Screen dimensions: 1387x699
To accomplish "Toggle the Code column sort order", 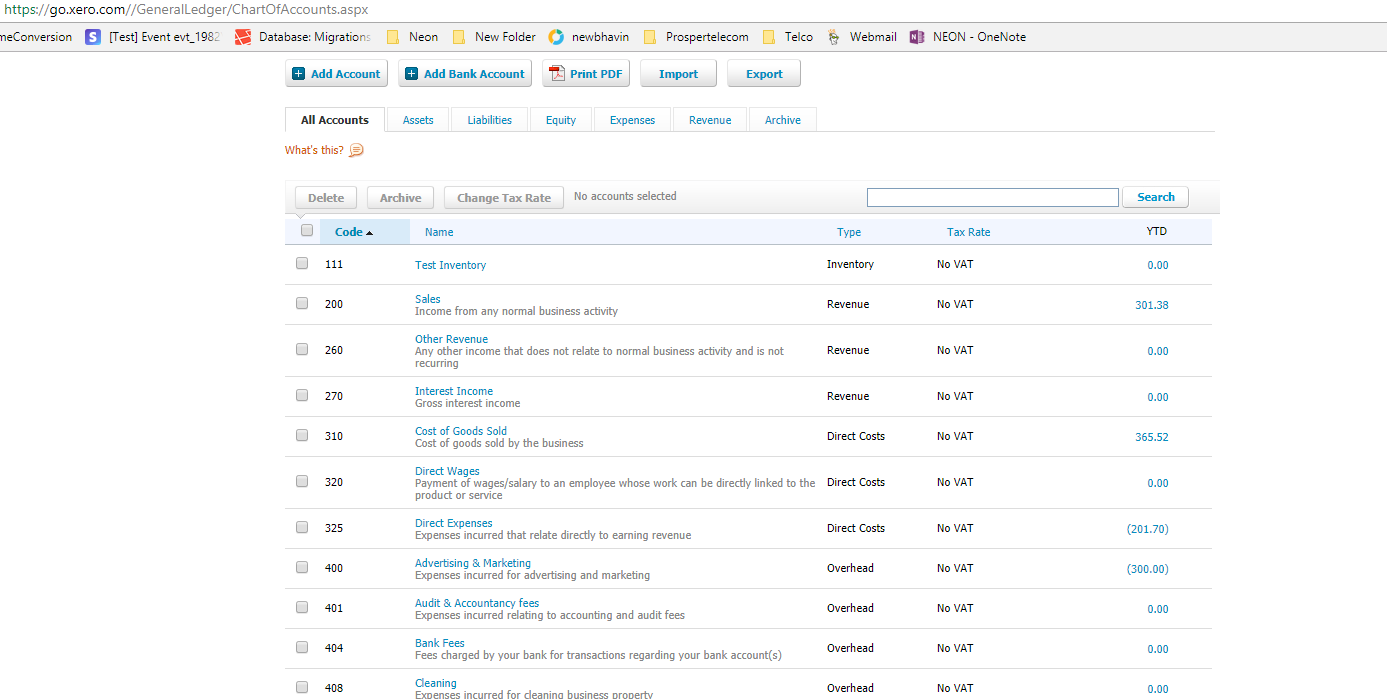I will 350,231.
